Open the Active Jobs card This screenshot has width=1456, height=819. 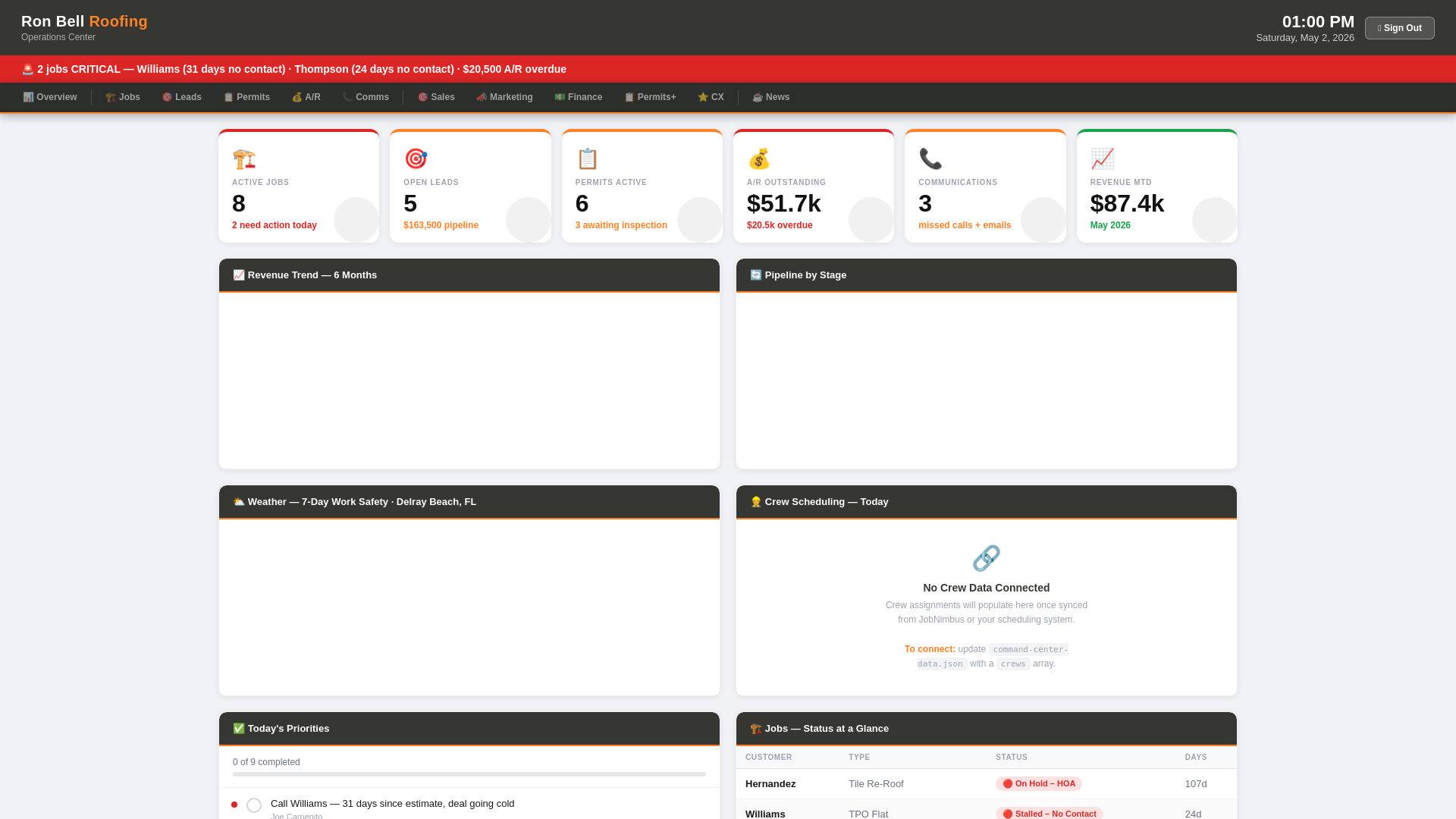point(299,186)
